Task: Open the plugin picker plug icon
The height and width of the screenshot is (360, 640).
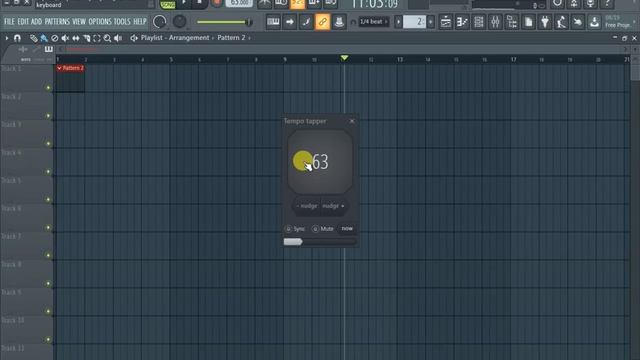Action: 545,22
